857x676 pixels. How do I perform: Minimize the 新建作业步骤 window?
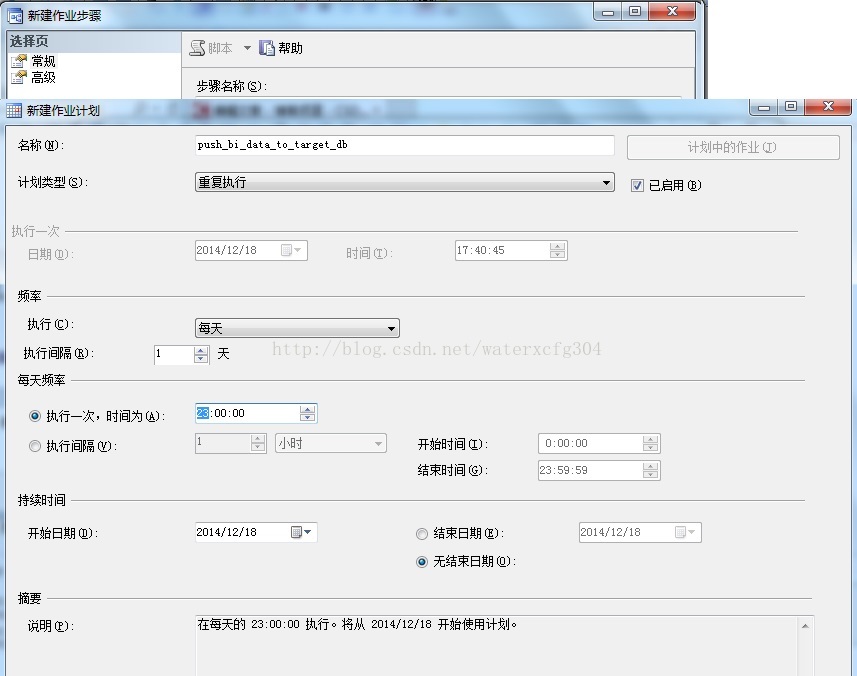pyautogui.click(x=608, y=12)
